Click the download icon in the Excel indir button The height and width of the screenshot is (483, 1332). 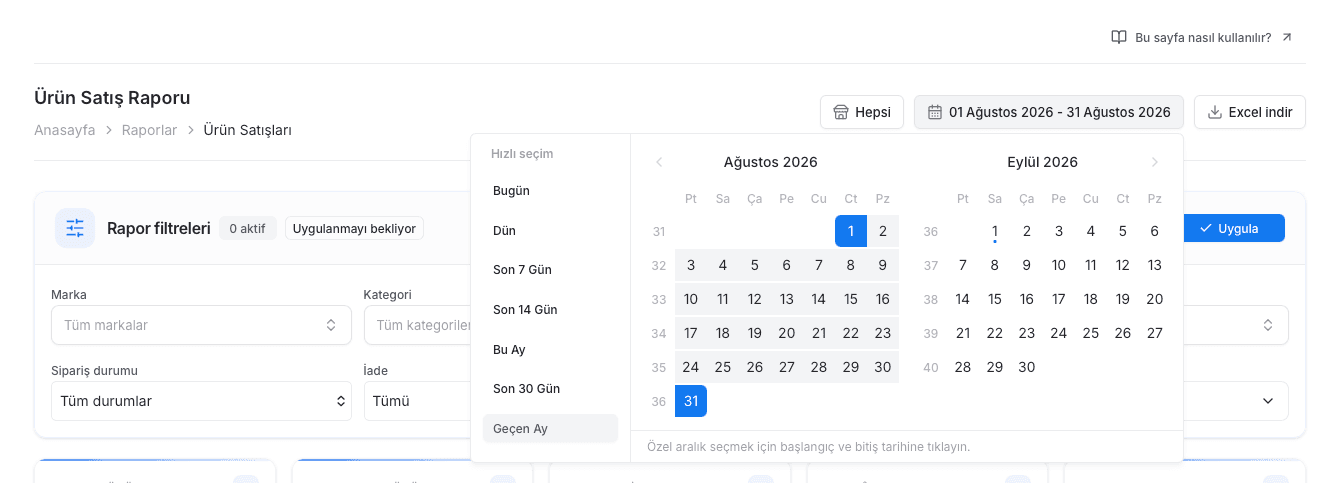tap(1215, 112)
